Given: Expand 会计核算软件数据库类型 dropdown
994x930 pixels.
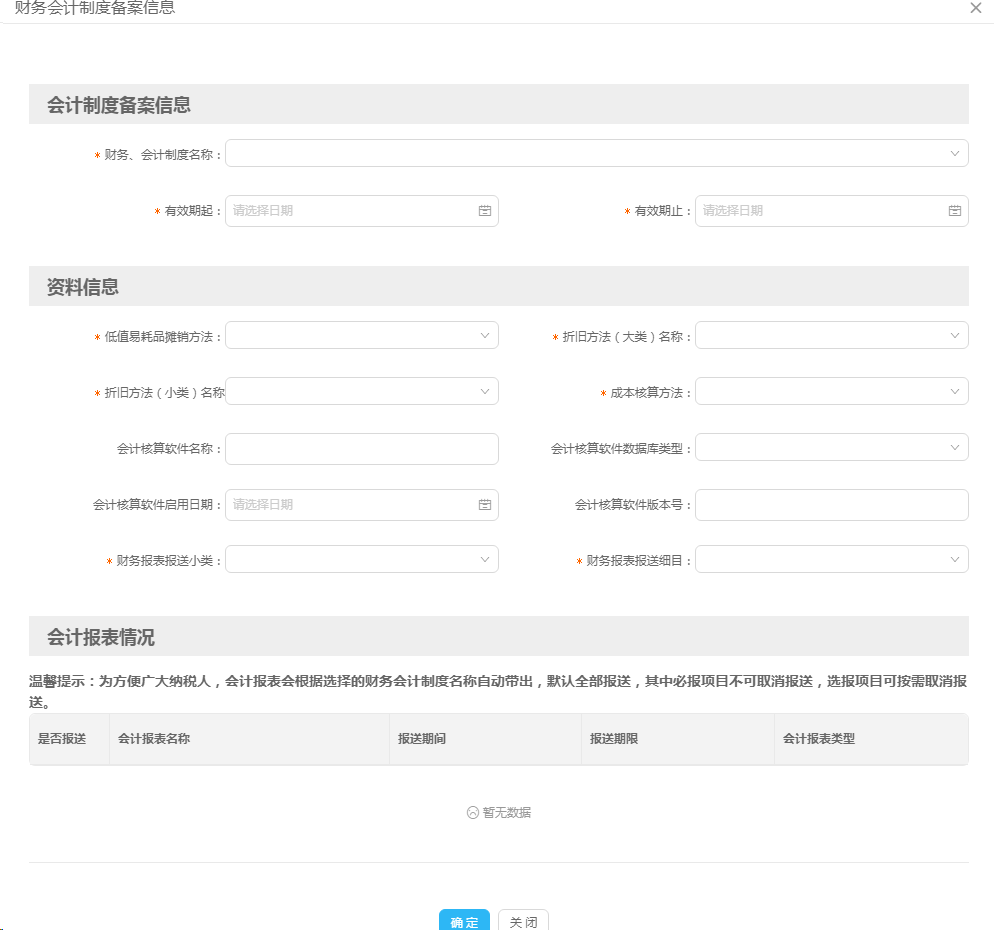Looking at the screenshot, I should [x=832, y=448].
